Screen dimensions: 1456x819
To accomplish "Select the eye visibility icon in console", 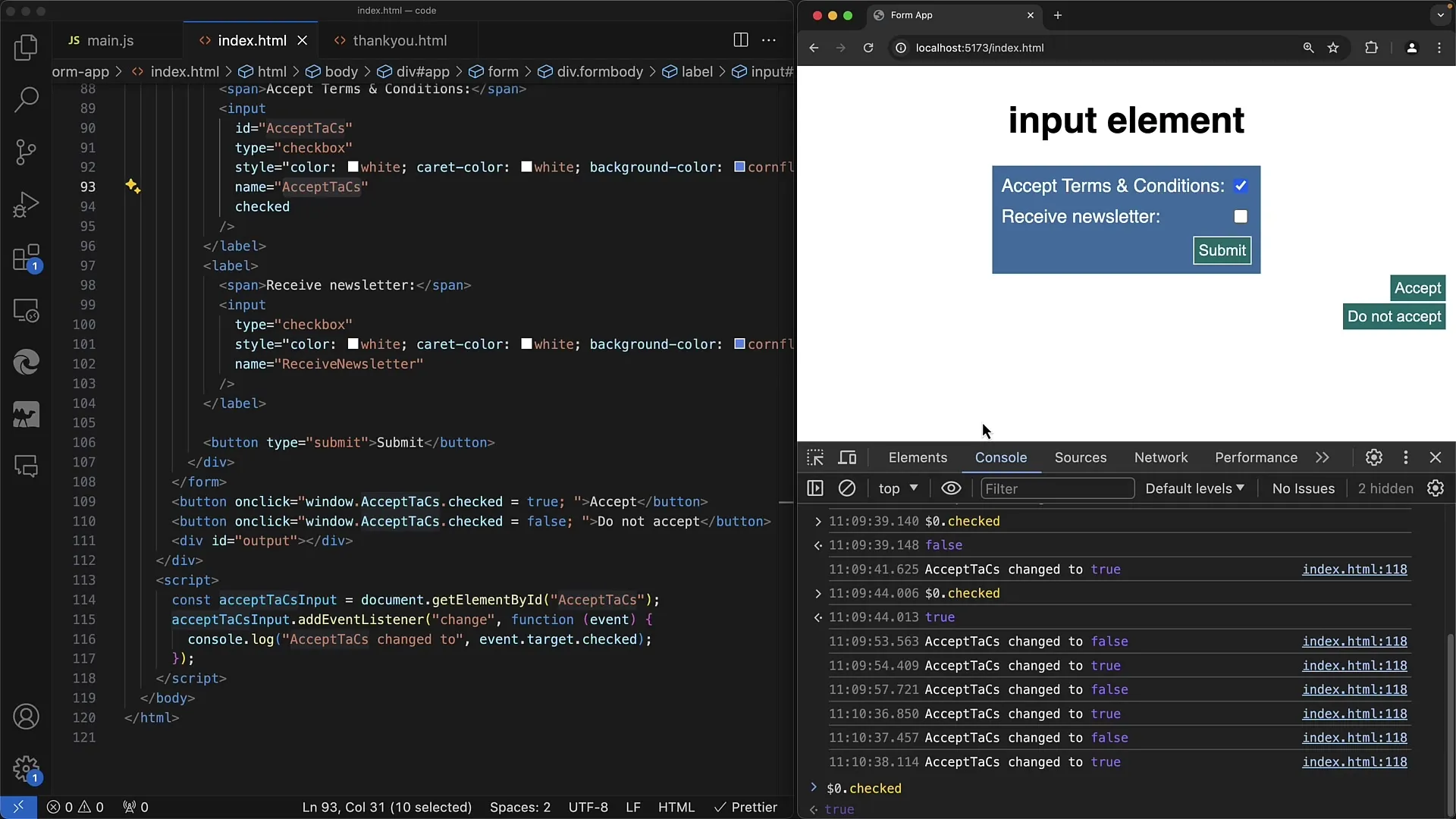I will click(951, 488).
